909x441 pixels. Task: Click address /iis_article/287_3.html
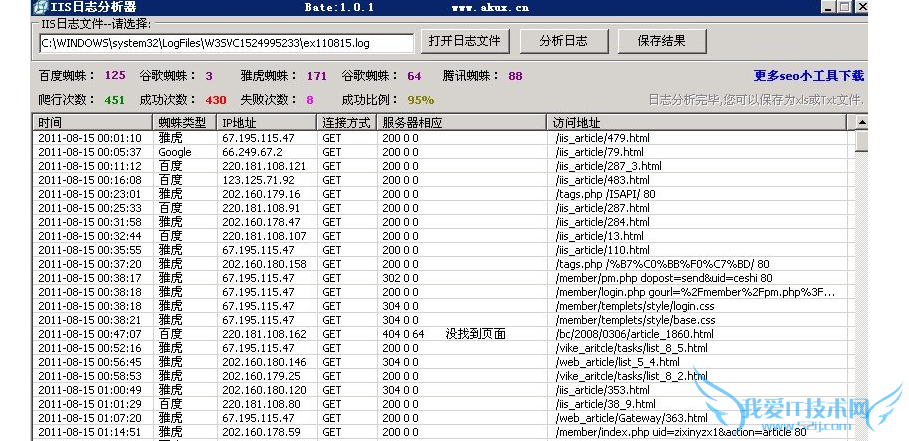[x=608, y=166]
